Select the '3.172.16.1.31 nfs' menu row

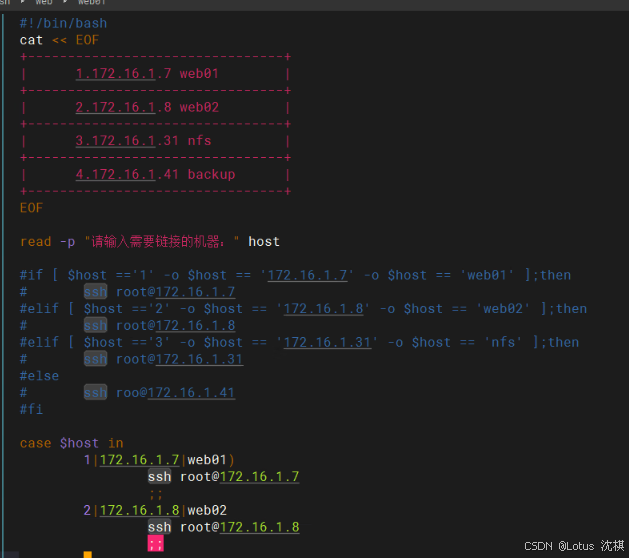pos(143,141)
